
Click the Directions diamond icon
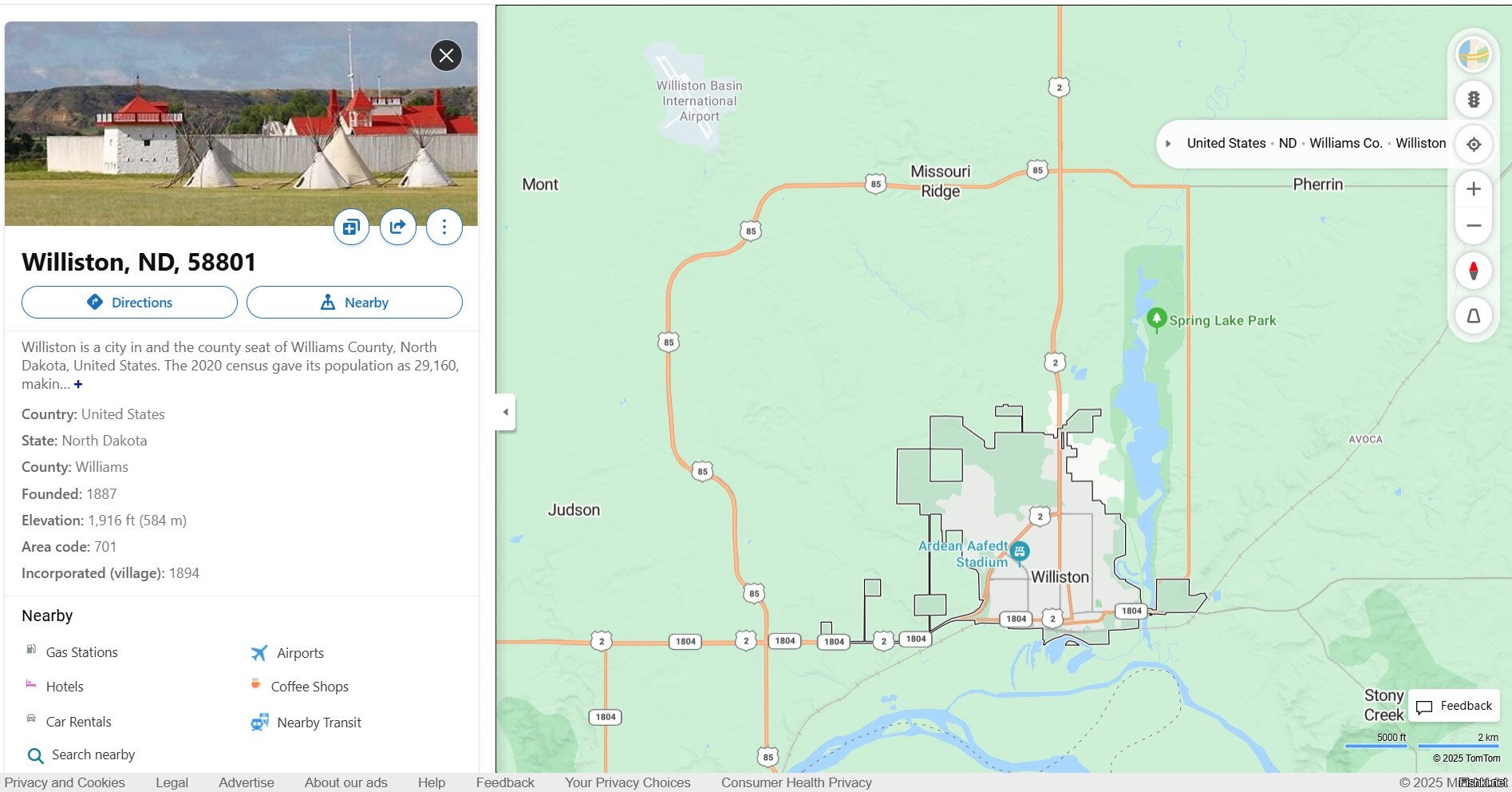[94, 302]
